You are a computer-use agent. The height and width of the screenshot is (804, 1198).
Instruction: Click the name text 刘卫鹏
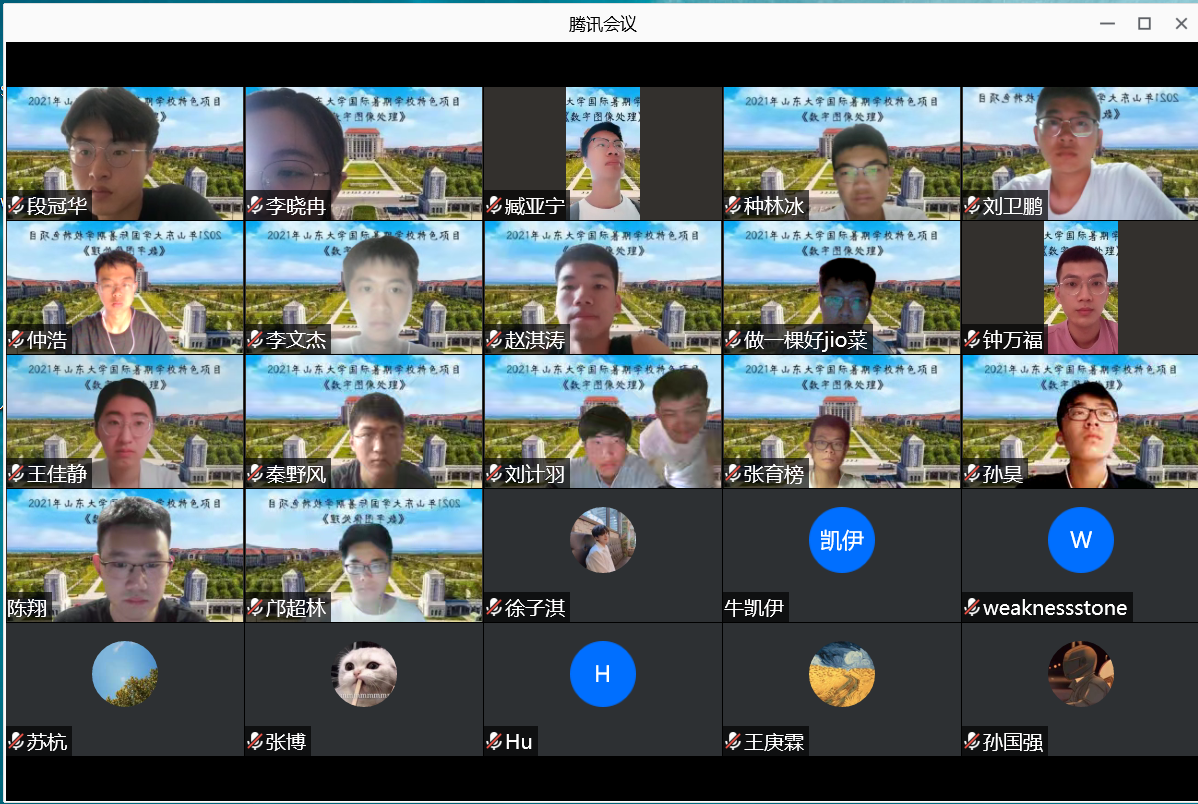pyautogui.click(x=1012, y=206)
